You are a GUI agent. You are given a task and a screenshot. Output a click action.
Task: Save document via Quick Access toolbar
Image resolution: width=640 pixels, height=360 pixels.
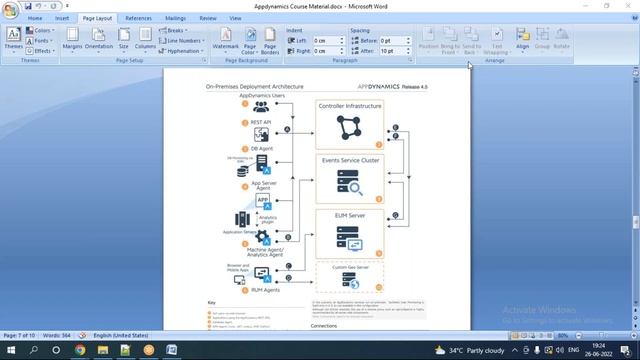28,6
